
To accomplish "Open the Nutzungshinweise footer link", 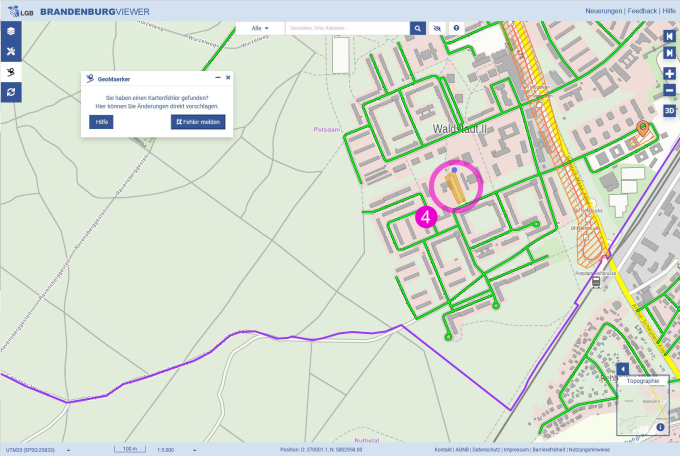I will click(589, 450).
